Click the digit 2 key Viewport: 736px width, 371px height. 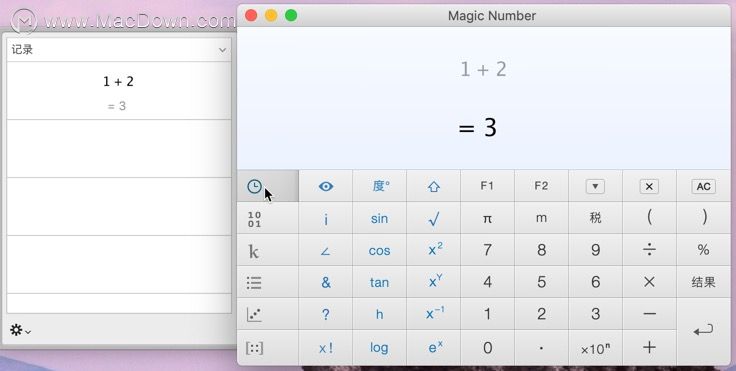[x=541, y=314]
